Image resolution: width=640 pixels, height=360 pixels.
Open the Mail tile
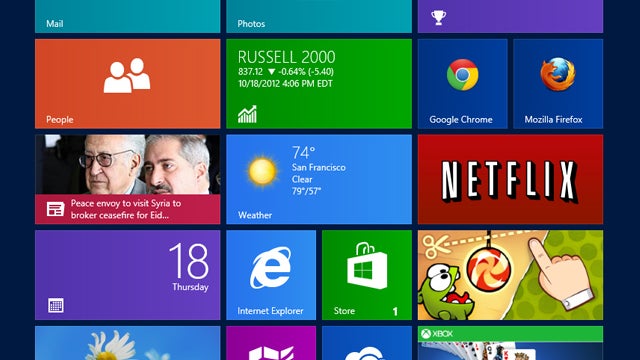127,16
